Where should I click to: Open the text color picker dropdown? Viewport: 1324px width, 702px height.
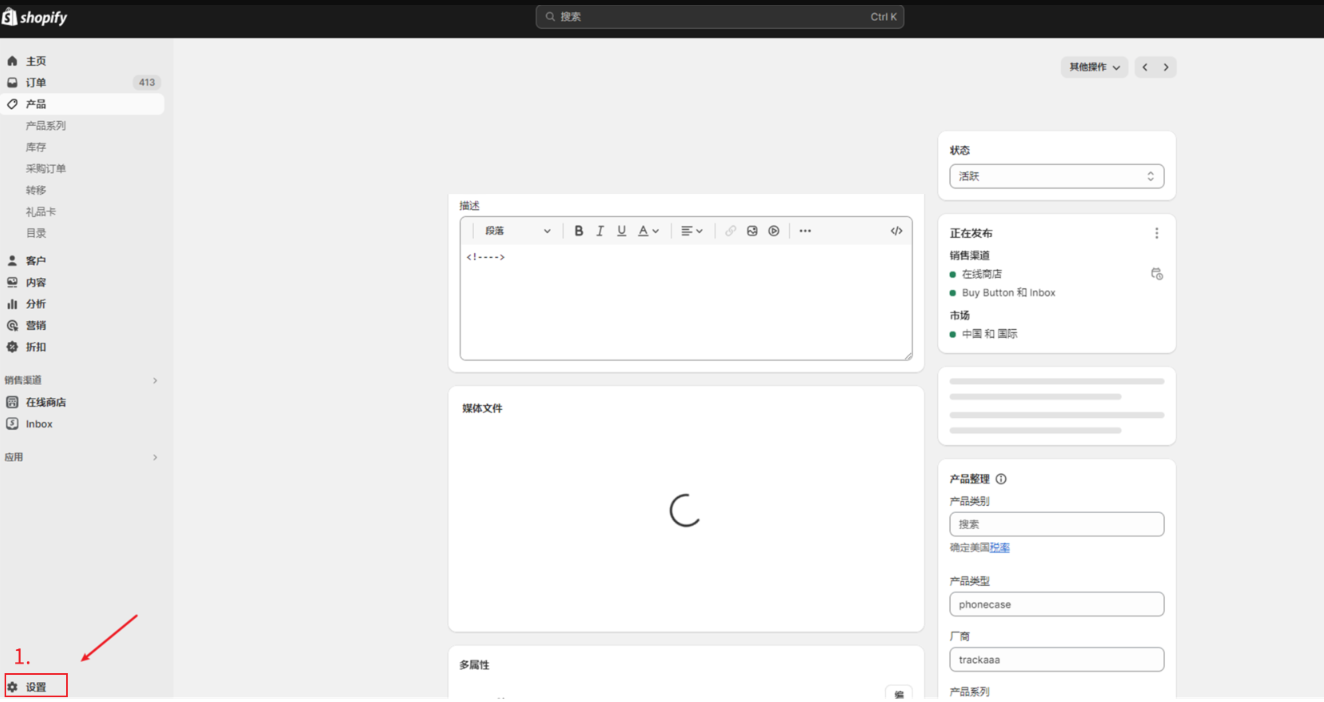pyautogui.click(x=648, y=231)
